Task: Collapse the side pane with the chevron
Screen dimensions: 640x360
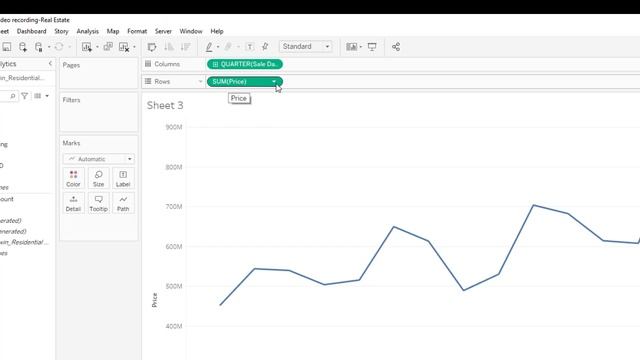Action: click(x=50, y=64)
